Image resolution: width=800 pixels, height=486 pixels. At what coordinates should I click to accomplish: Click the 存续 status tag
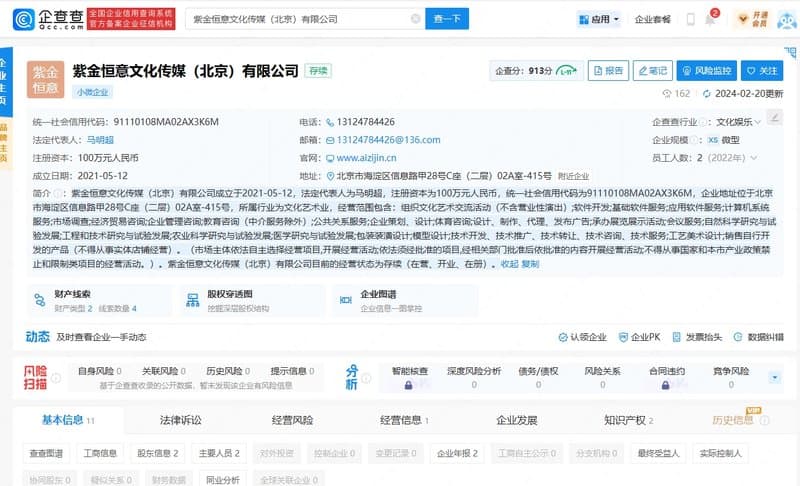point(318,71)
